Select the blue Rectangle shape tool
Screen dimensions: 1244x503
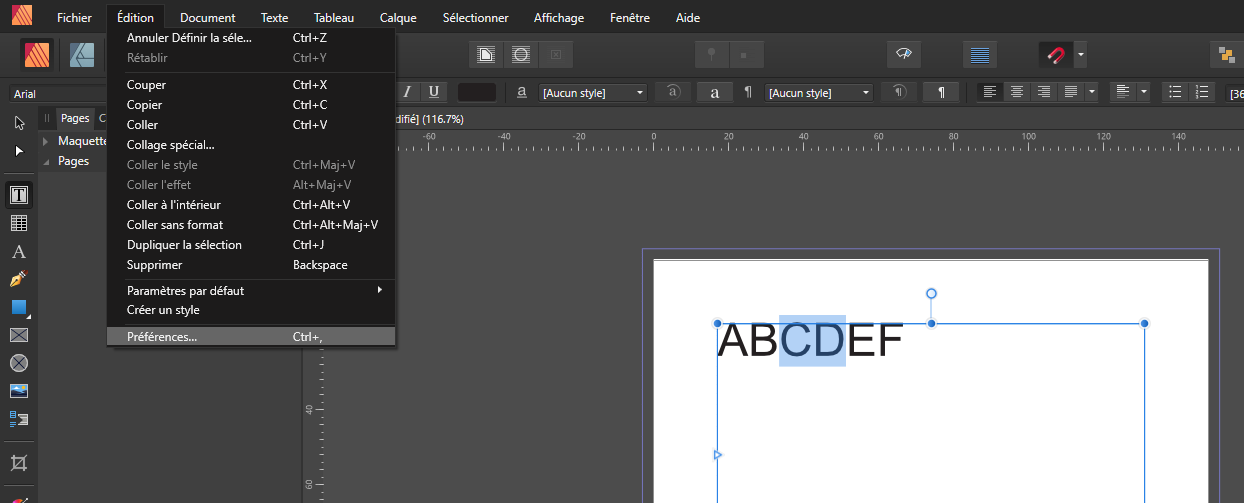tap(19, 307)
